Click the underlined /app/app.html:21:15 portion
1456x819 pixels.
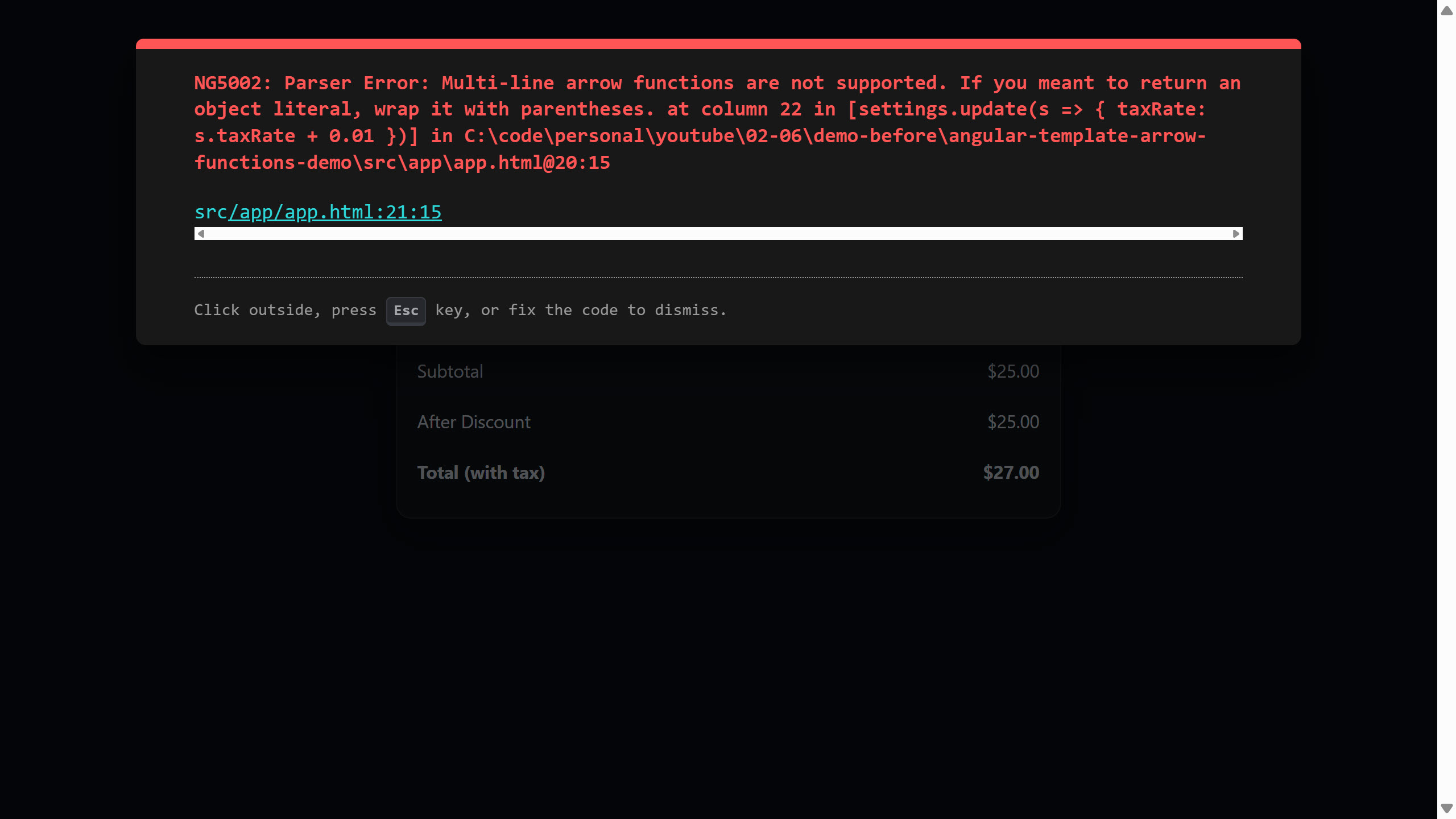(336, 212)
